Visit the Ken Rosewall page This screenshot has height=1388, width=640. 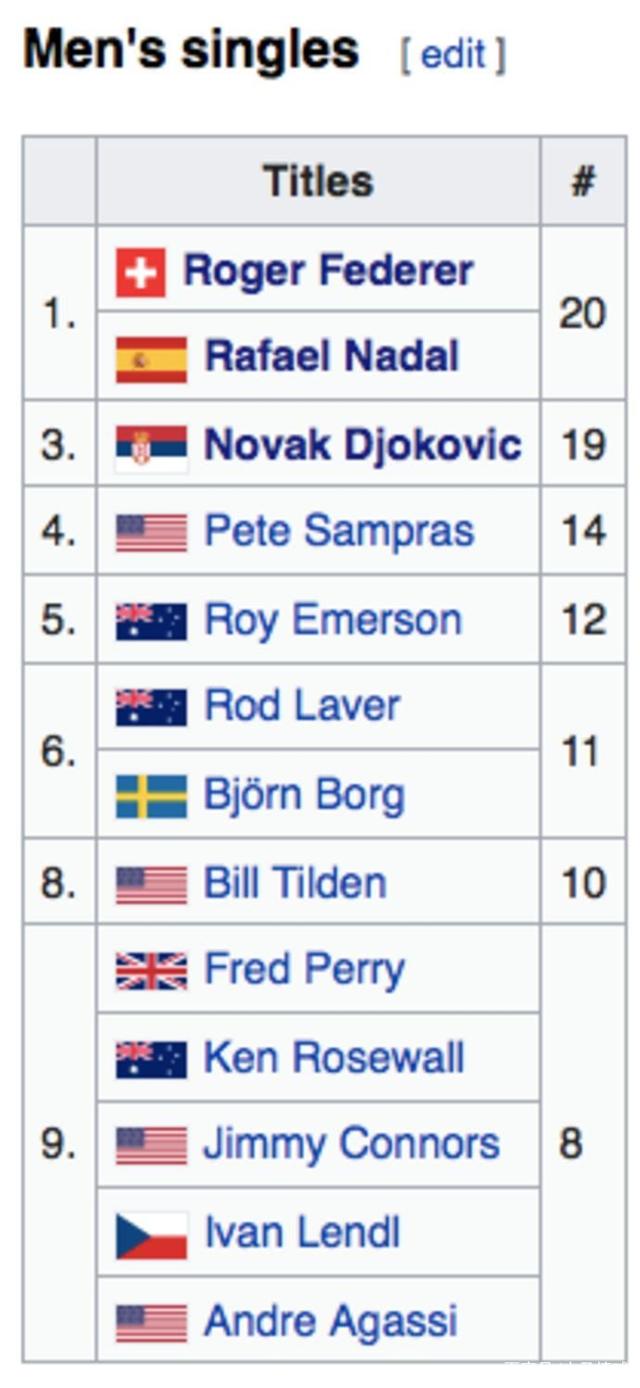pyautogui.click(x=334, y=1058)
